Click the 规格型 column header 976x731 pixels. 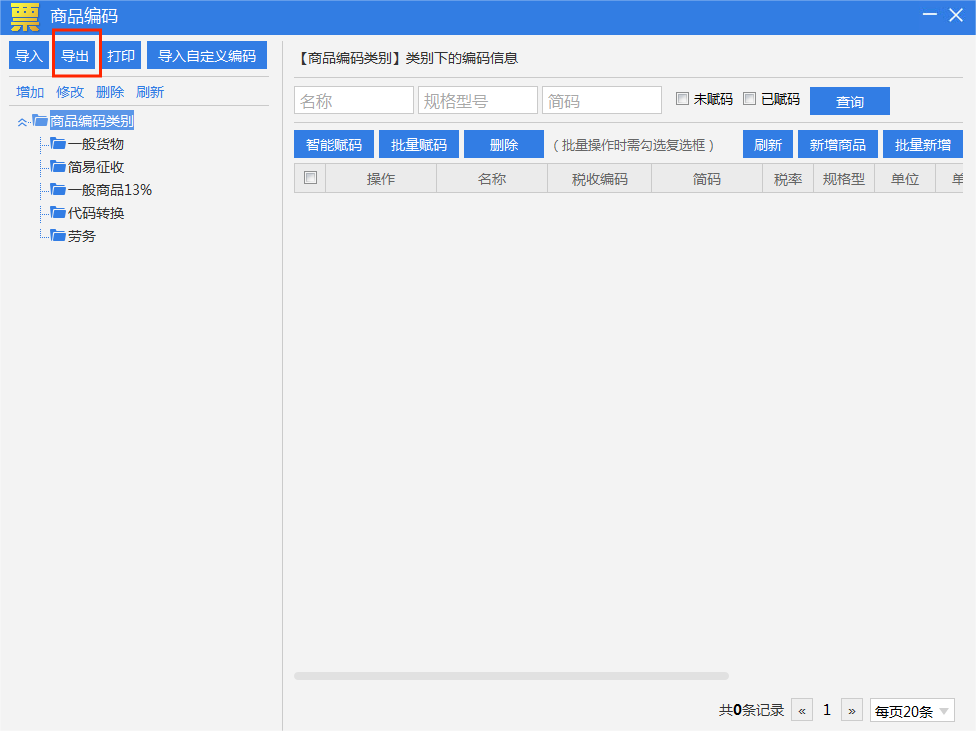(844, 179)
